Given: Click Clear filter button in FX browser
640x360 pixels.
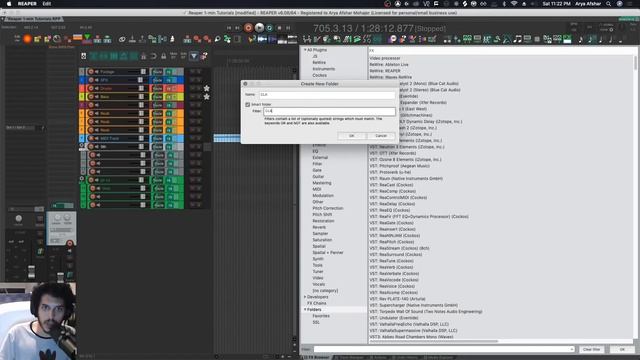Looking at the screenshot, I should point(591,349).
